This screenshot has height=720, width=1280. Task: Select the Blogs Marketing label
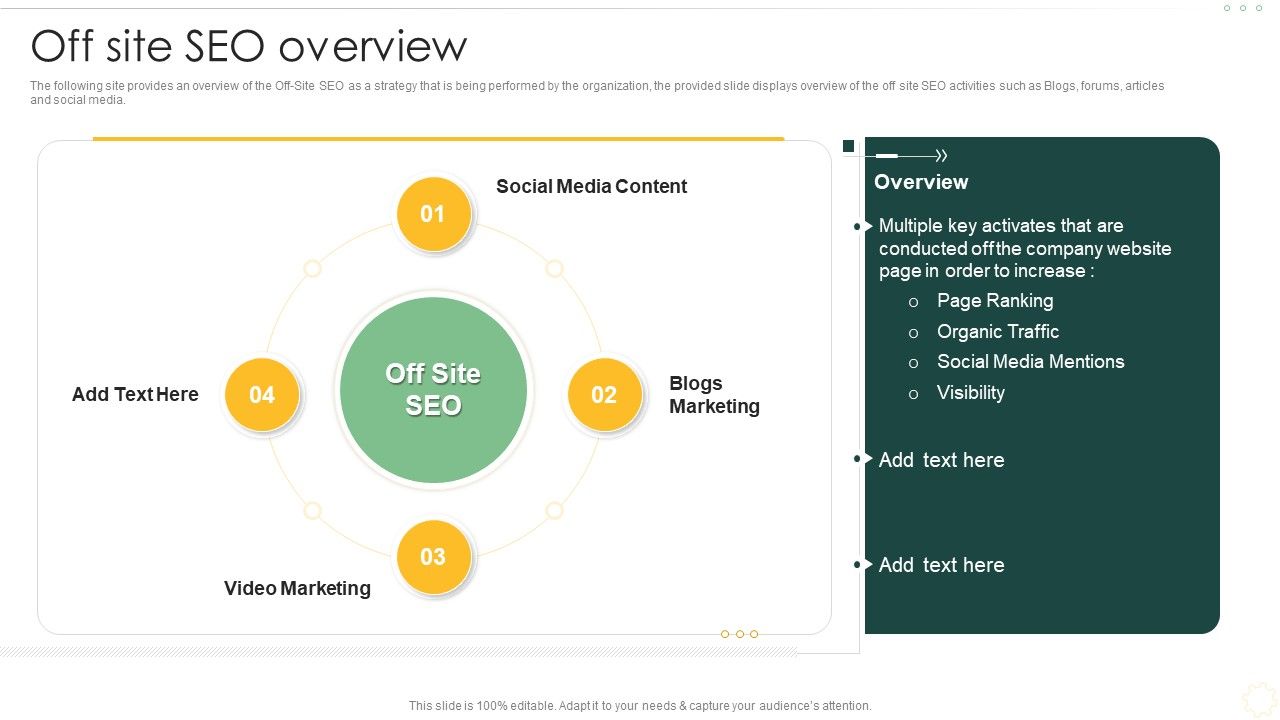click(x=714, y=395)
